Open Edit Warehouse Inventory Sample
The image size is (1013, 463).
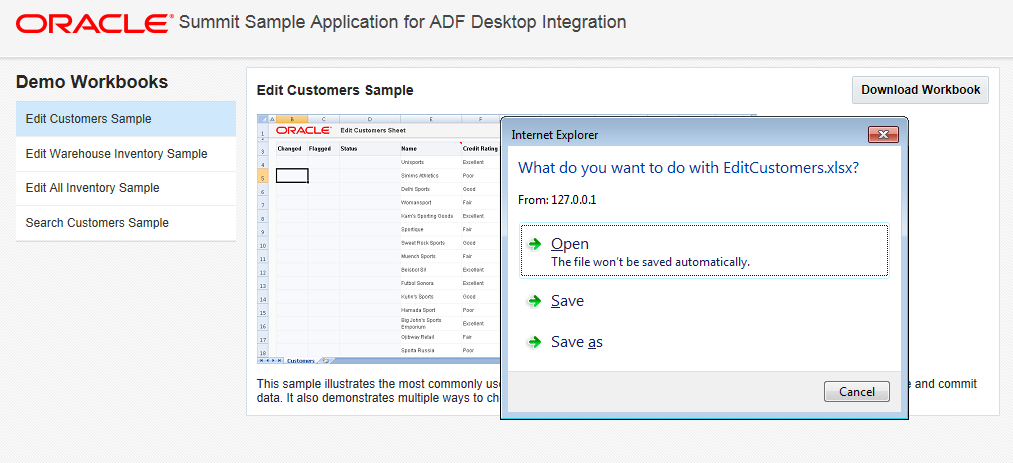point(126,154)
